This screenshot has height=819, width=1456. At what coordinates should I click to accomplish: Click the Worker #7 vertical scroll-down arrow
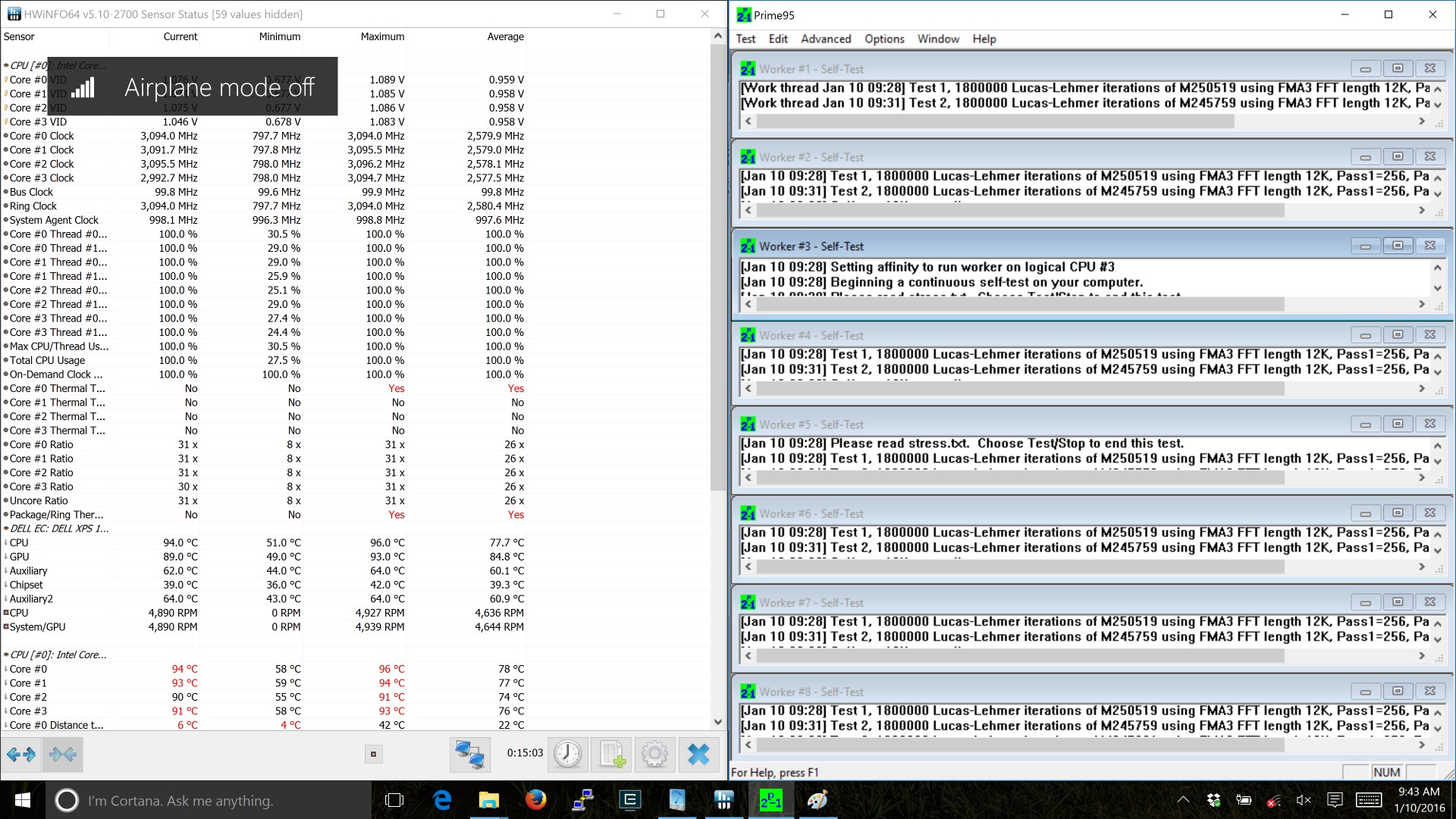[1437, 640]
